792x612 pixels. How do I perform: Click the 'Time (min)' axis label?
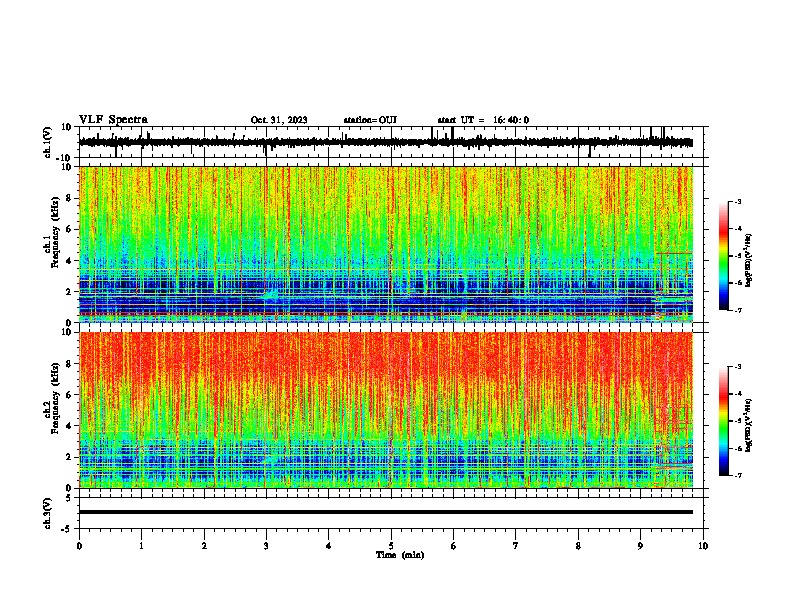click(400, 555)
